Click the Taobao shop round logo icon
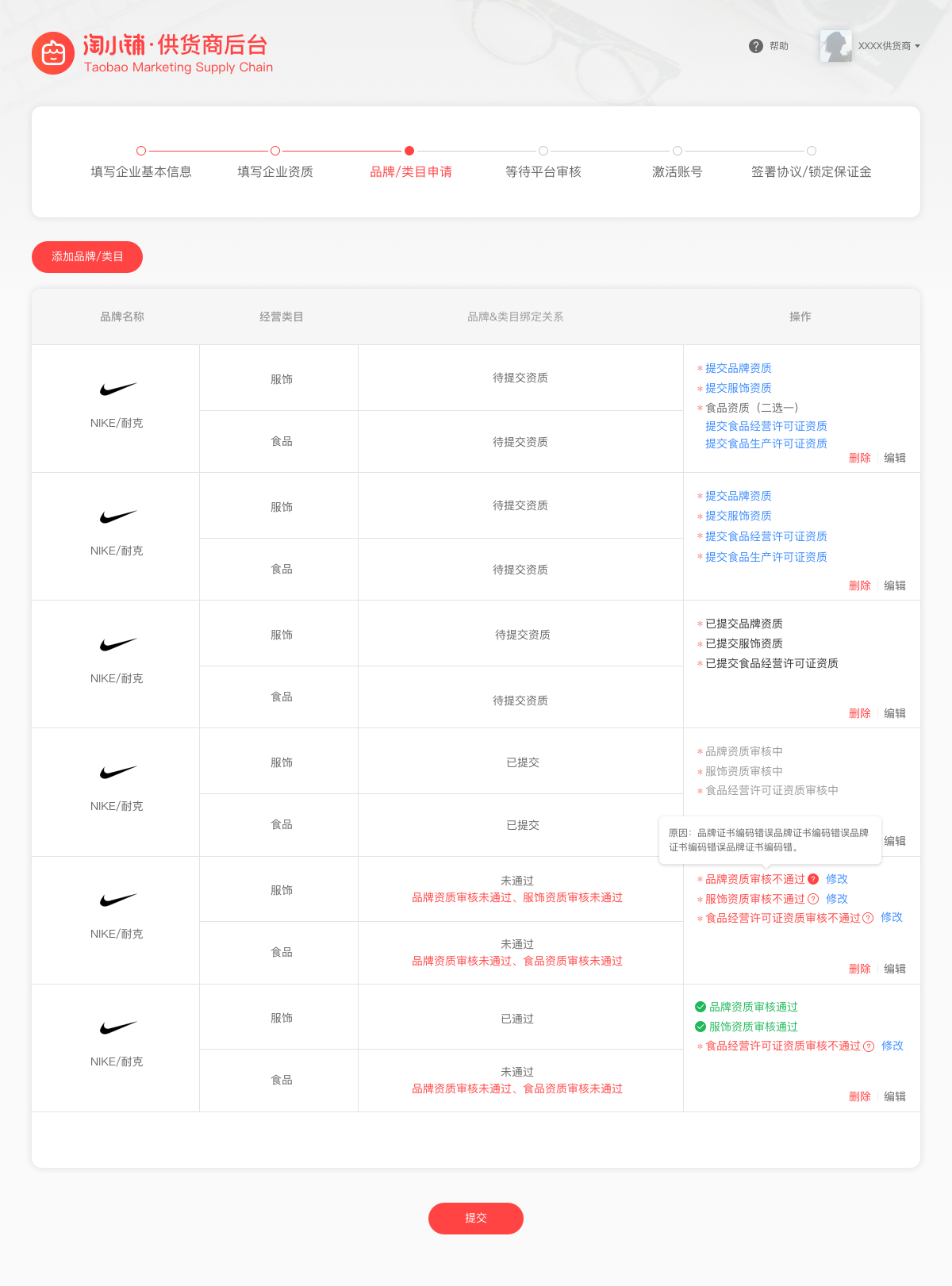 pos(53,53)
